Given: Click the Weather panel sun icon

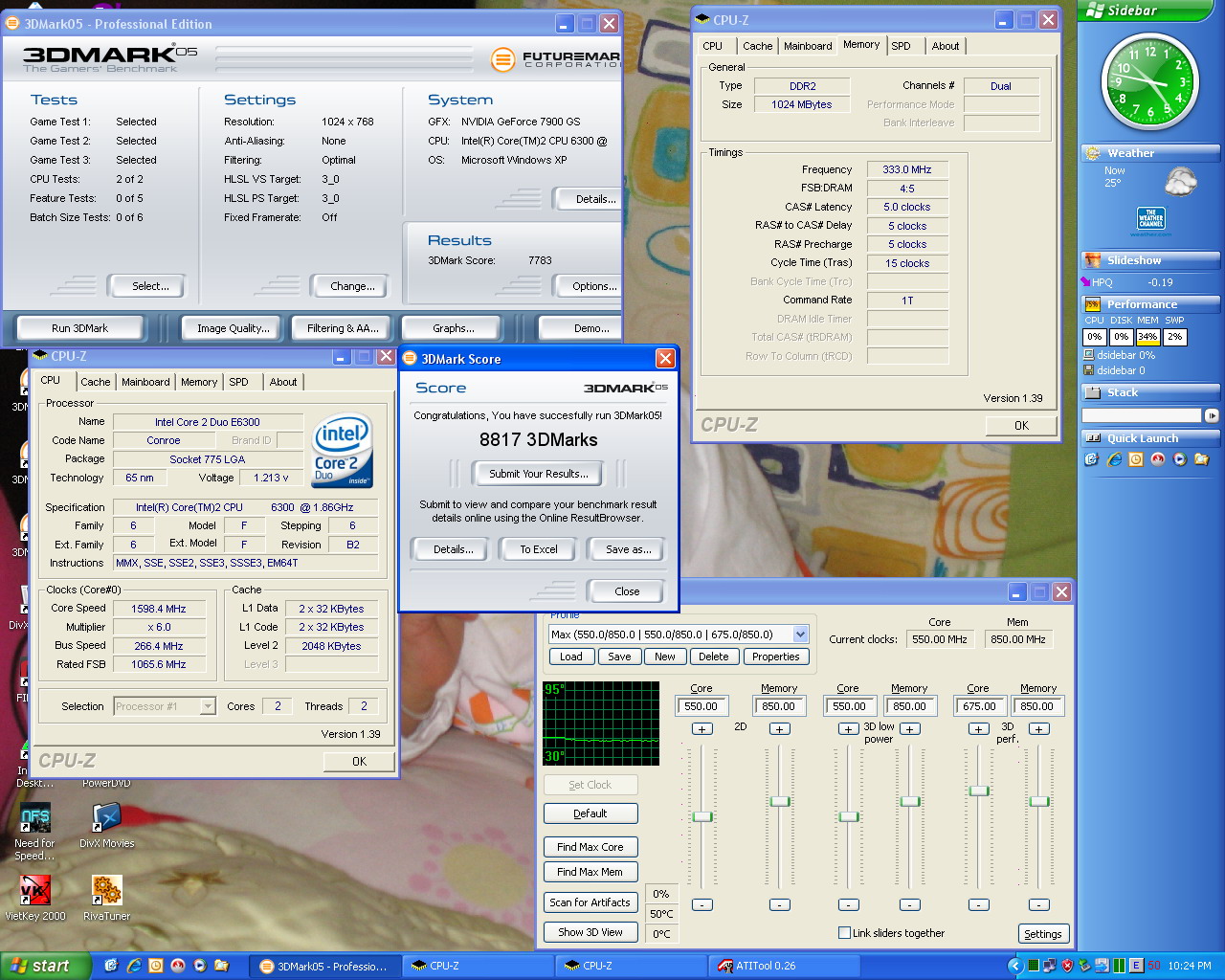Looking at the screenshot, I should (x=1092, y=153).
